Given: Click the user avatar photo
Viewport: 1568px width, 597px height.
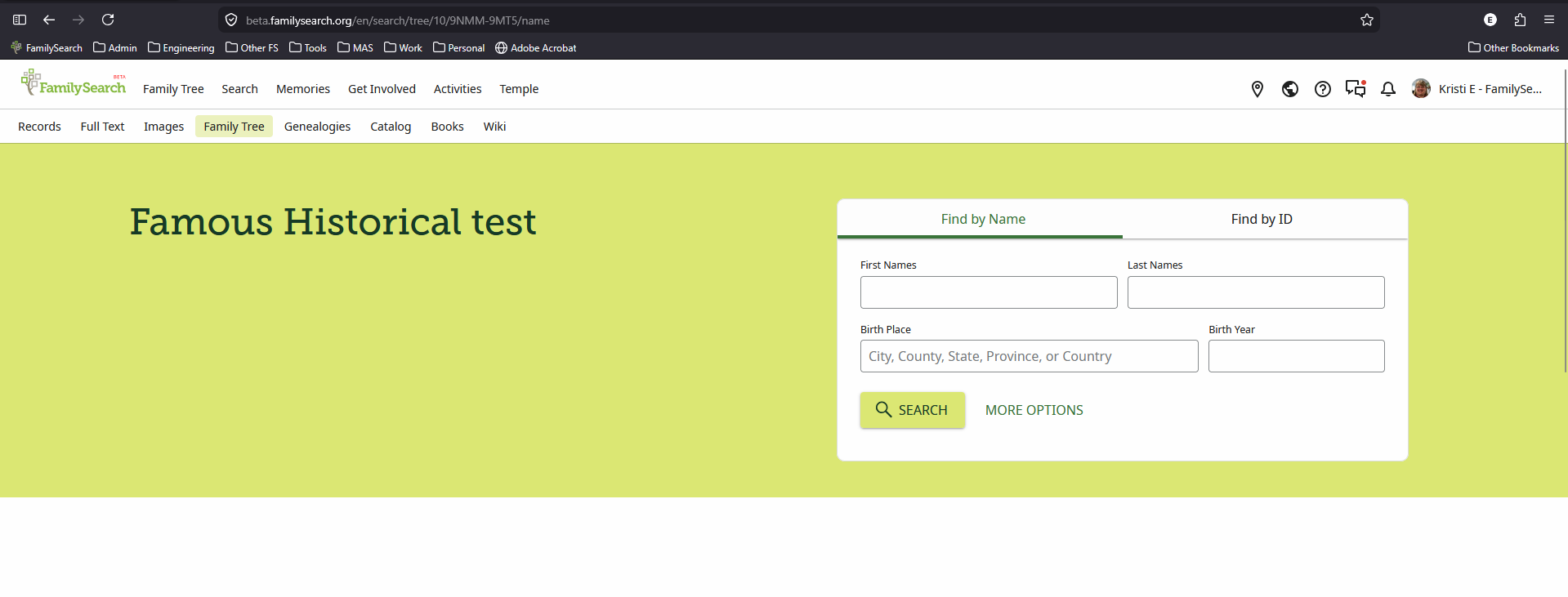Looking at the screenshot, I should 1421,88.
